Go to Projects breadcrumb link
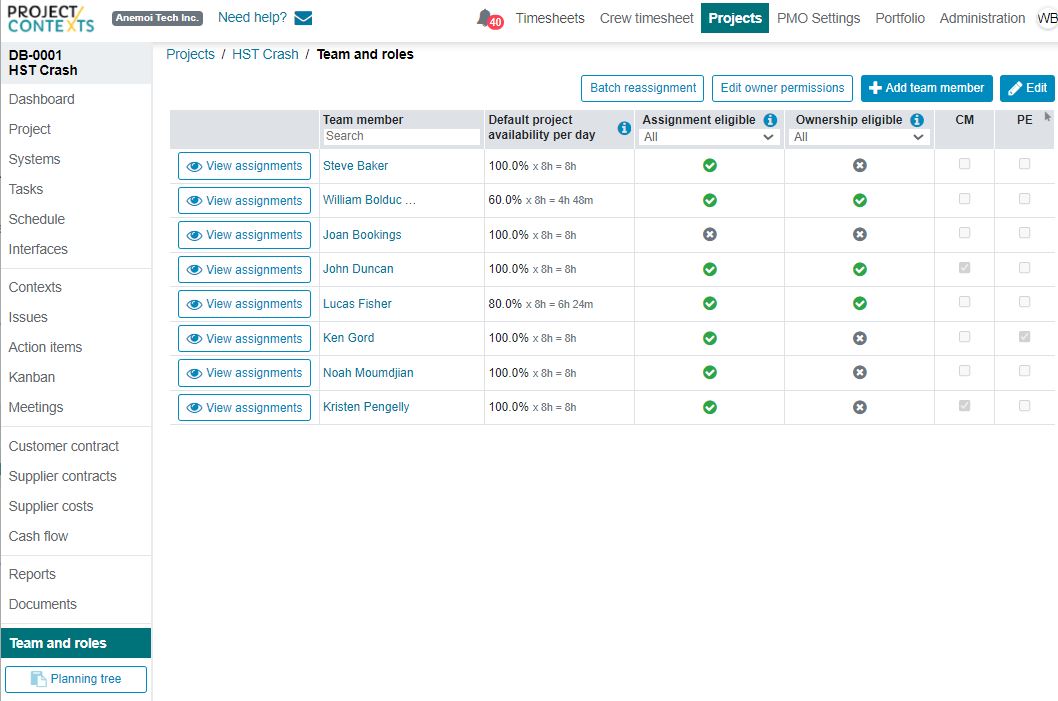 pyautogui.click(x=190, y=55)
